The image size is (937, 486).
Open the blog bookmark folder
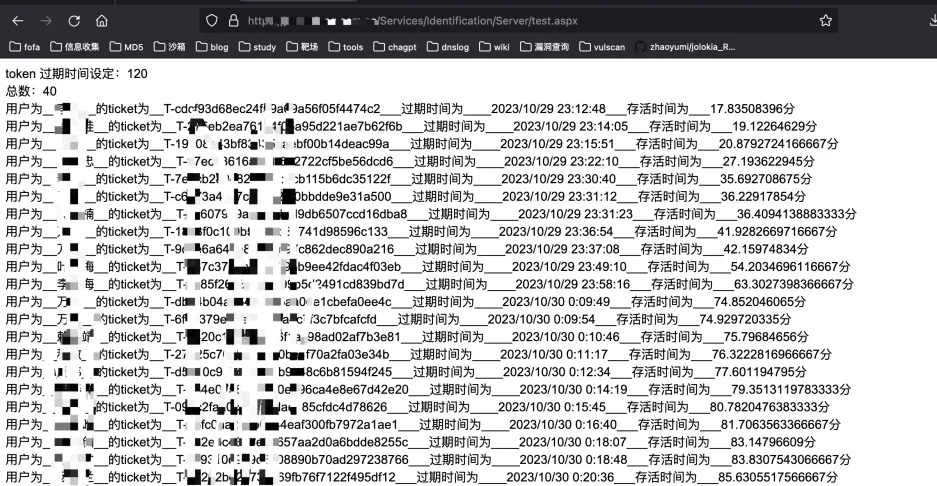pyautogui.click(x=212, y=47)
